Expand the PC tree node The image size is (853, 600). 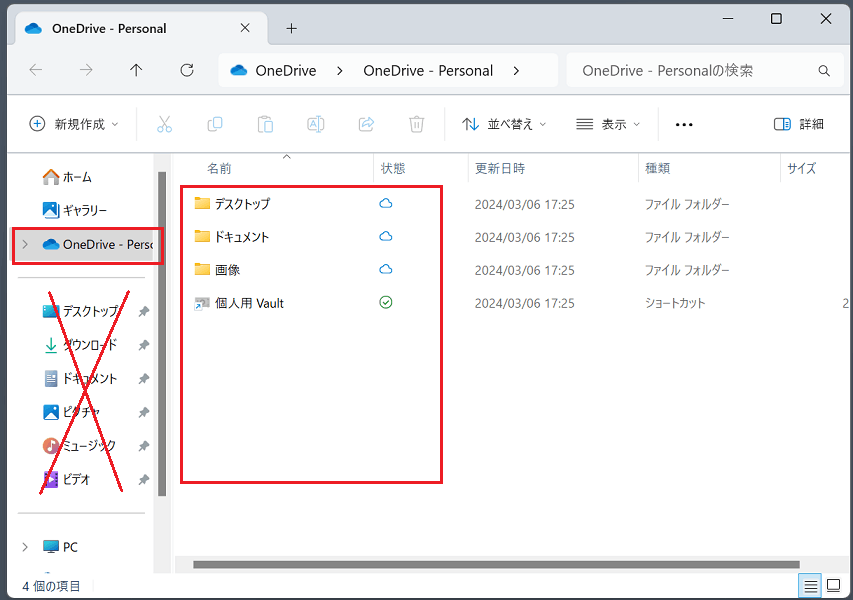coord(25,547)
